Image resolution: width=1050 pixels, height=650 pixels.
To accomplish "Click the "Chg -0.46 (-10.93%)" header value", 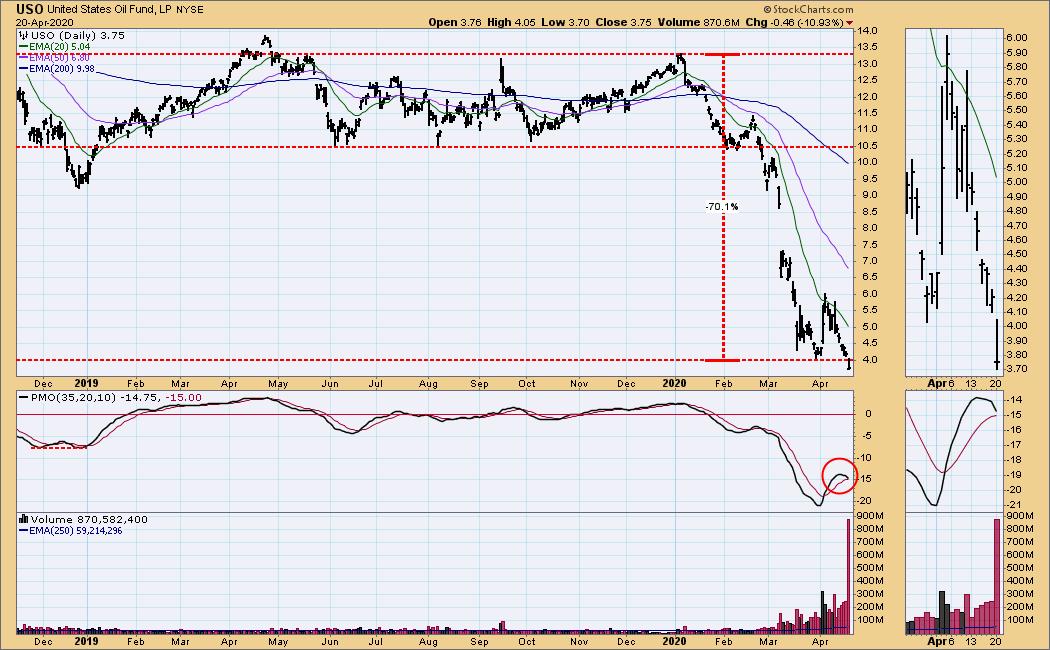I will pos(794,22).
